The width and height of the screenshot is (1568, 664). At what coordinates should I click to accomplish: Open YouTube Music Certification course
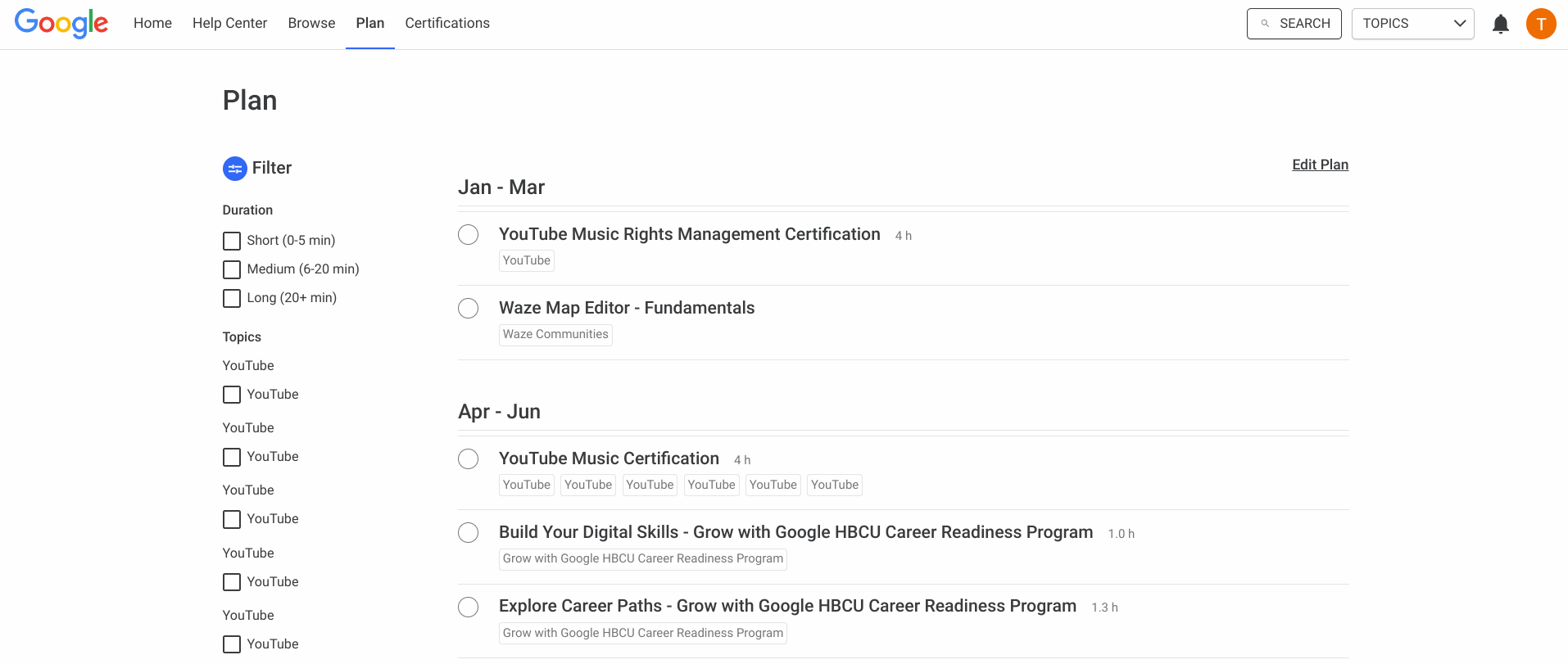609,458
